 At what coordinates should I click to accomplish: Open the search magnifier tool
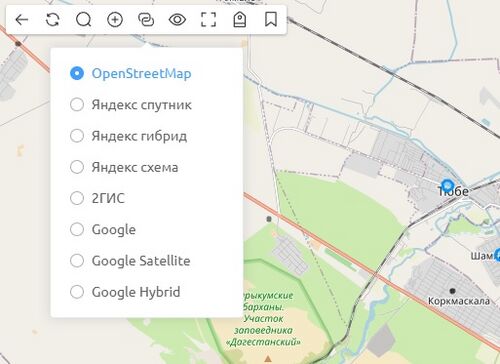[84, 20]
